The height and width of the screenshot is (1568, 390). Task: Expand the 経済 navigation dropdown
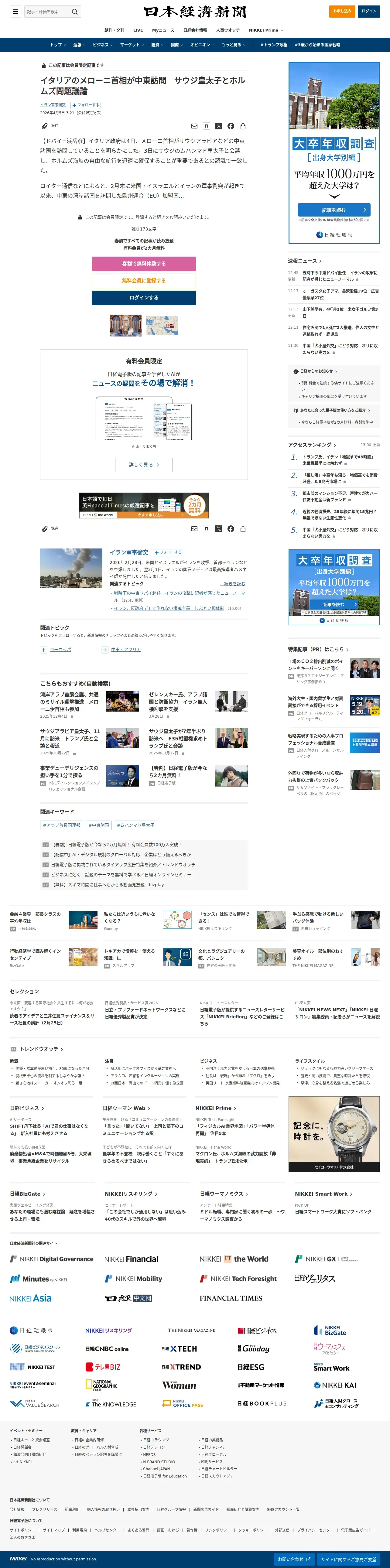point(157,44)
